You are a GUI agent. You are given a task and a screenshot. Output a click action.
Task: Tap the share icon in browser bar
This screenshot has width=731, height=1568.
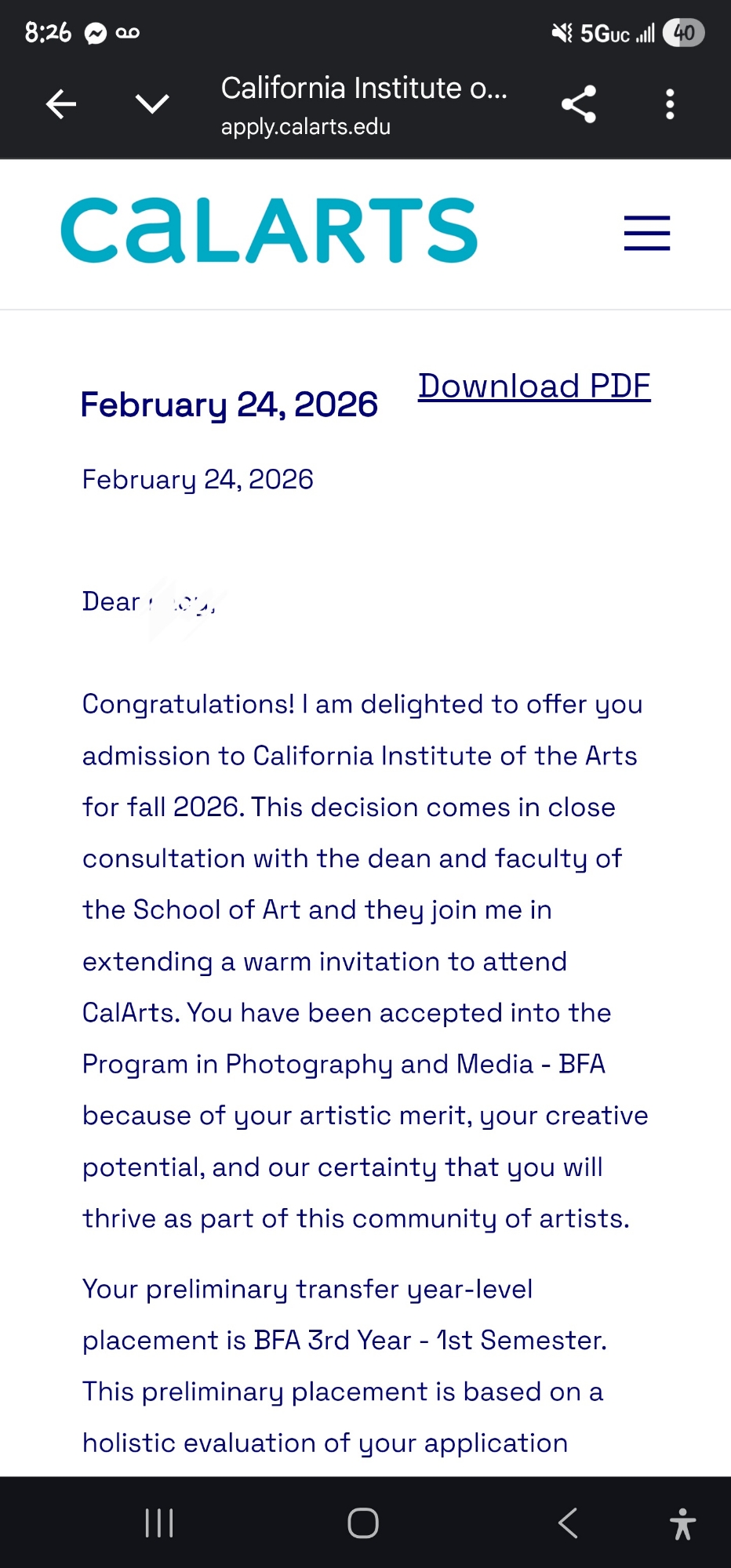[579, 103]
